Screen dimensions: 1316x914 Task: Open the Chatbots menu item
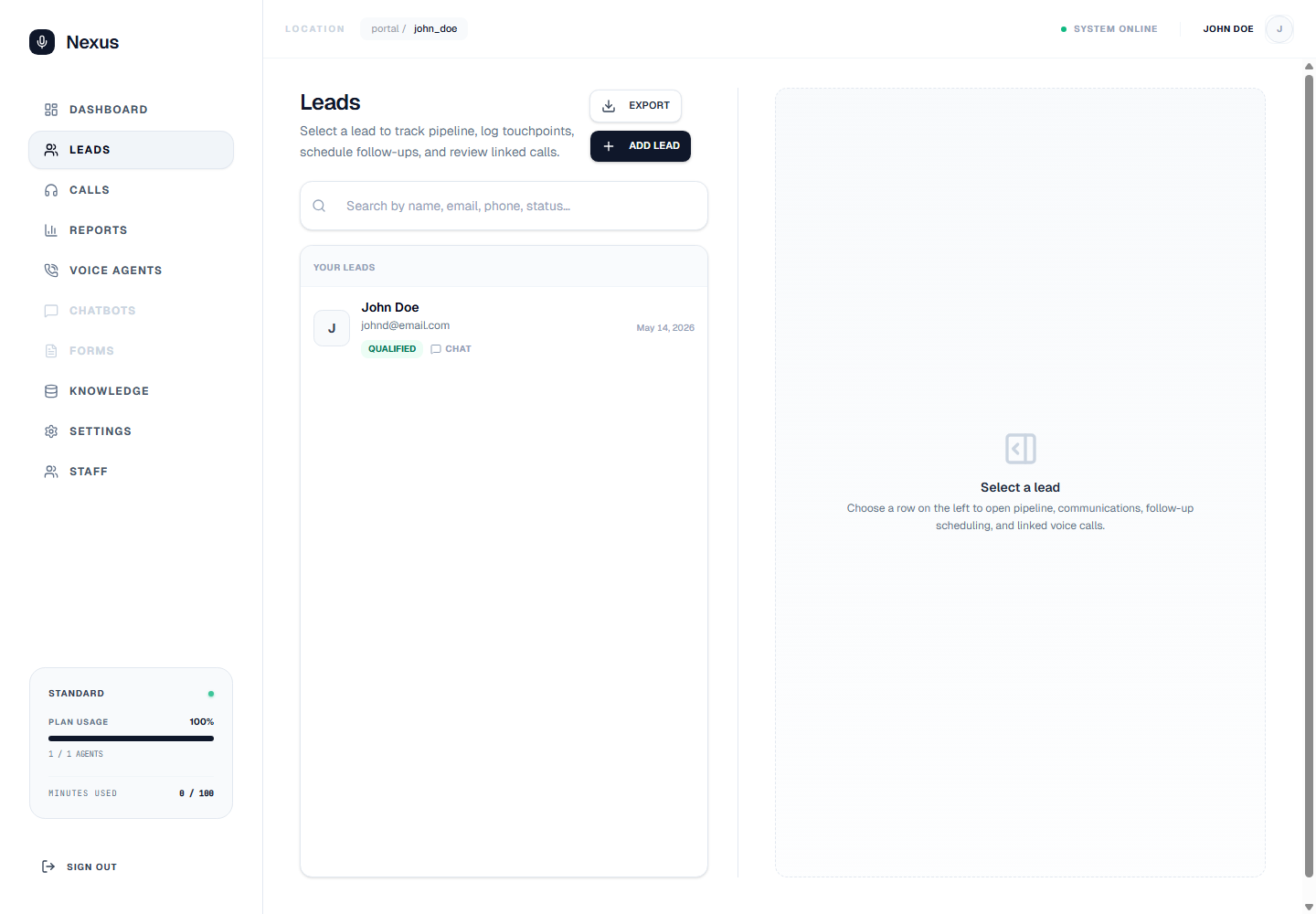131,311
